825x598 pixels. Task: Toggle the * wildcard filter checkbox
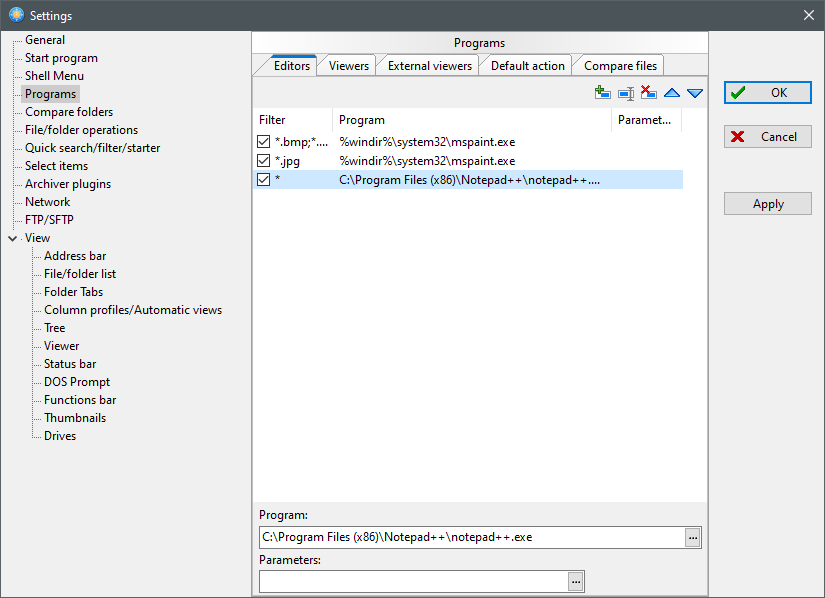tap(264, 179)
